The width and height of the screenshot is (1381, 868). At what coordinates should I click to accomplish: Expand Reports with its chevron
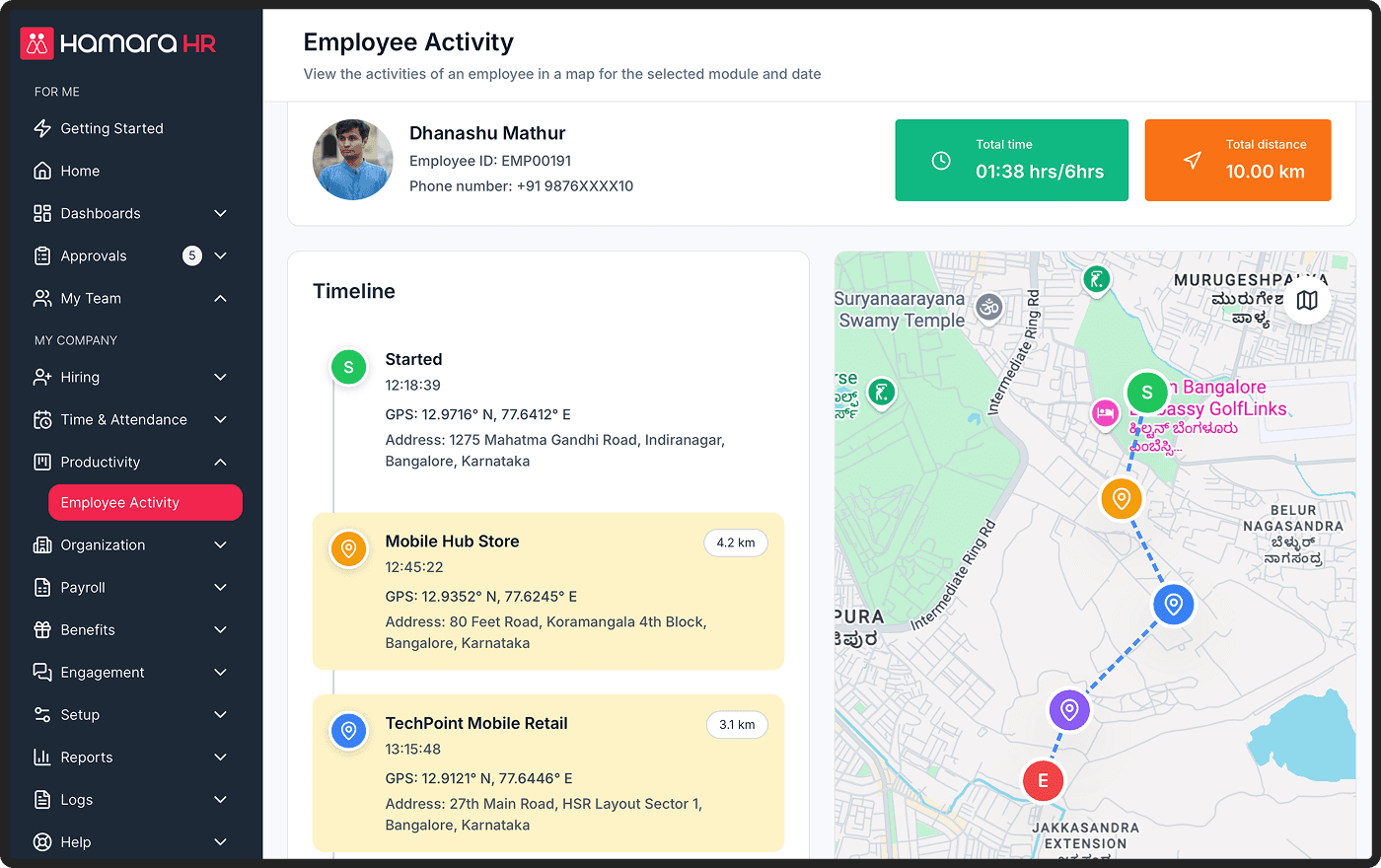coord(221,757)
